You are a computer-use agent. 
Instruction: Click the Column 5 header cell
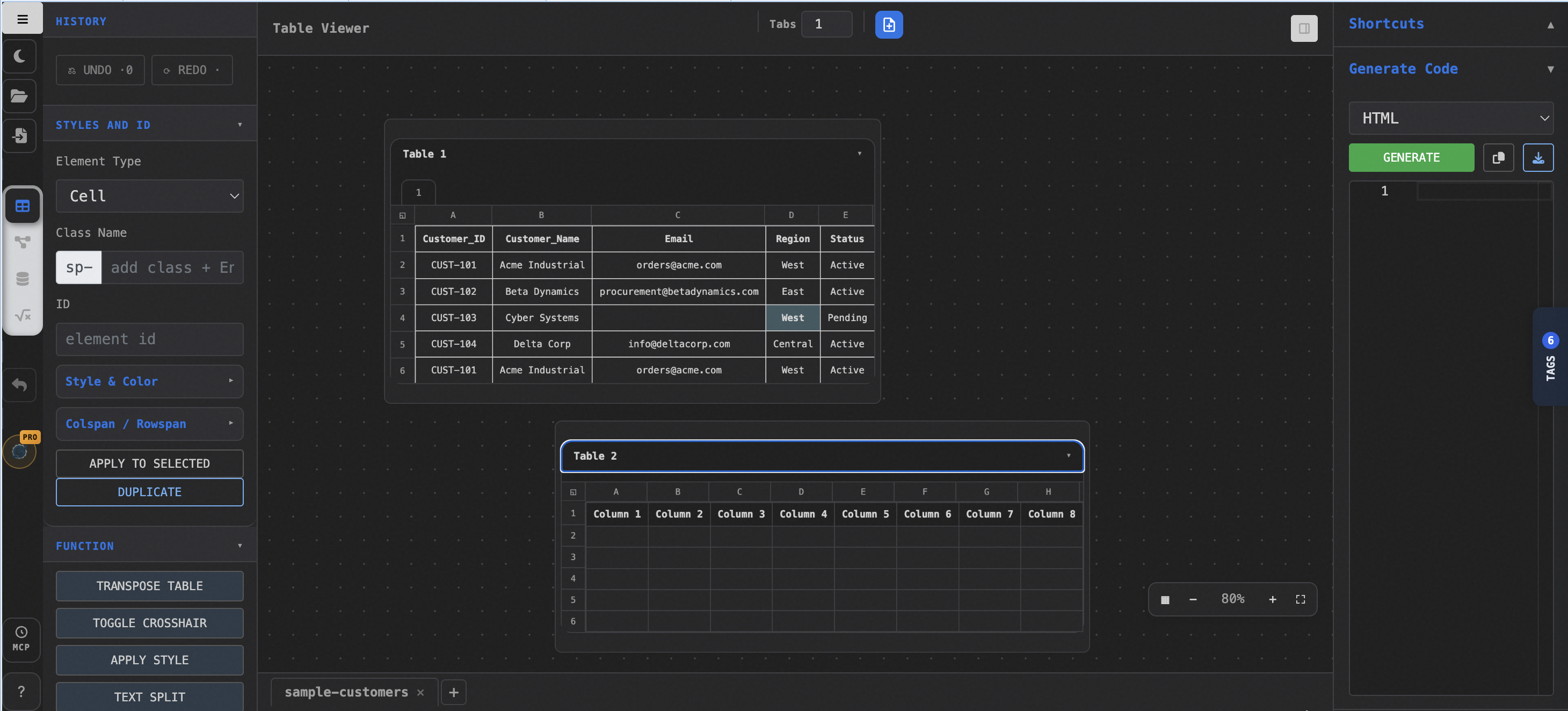[865, 514]
